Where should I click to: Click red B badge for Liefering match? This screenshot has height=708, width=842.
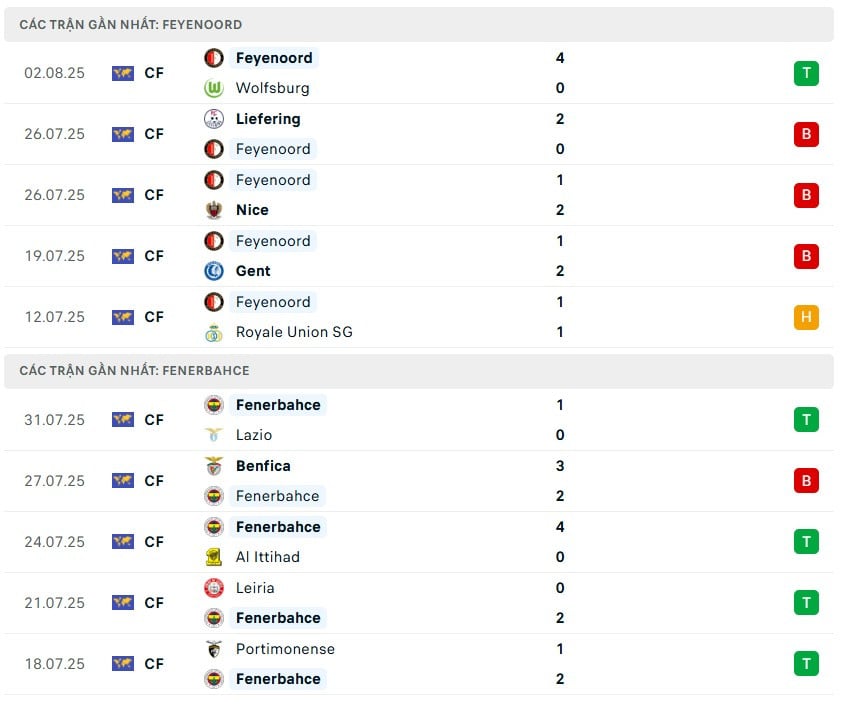coord(806,134)
